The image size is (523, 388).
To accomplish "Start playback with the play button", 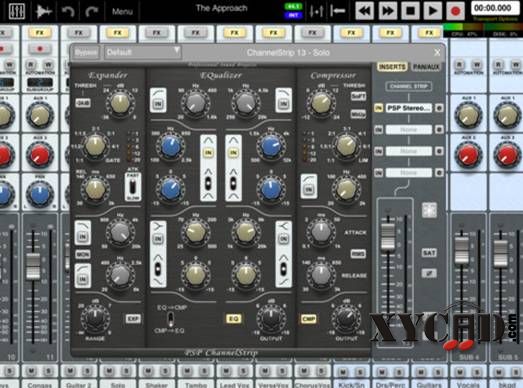I will 433,11.
